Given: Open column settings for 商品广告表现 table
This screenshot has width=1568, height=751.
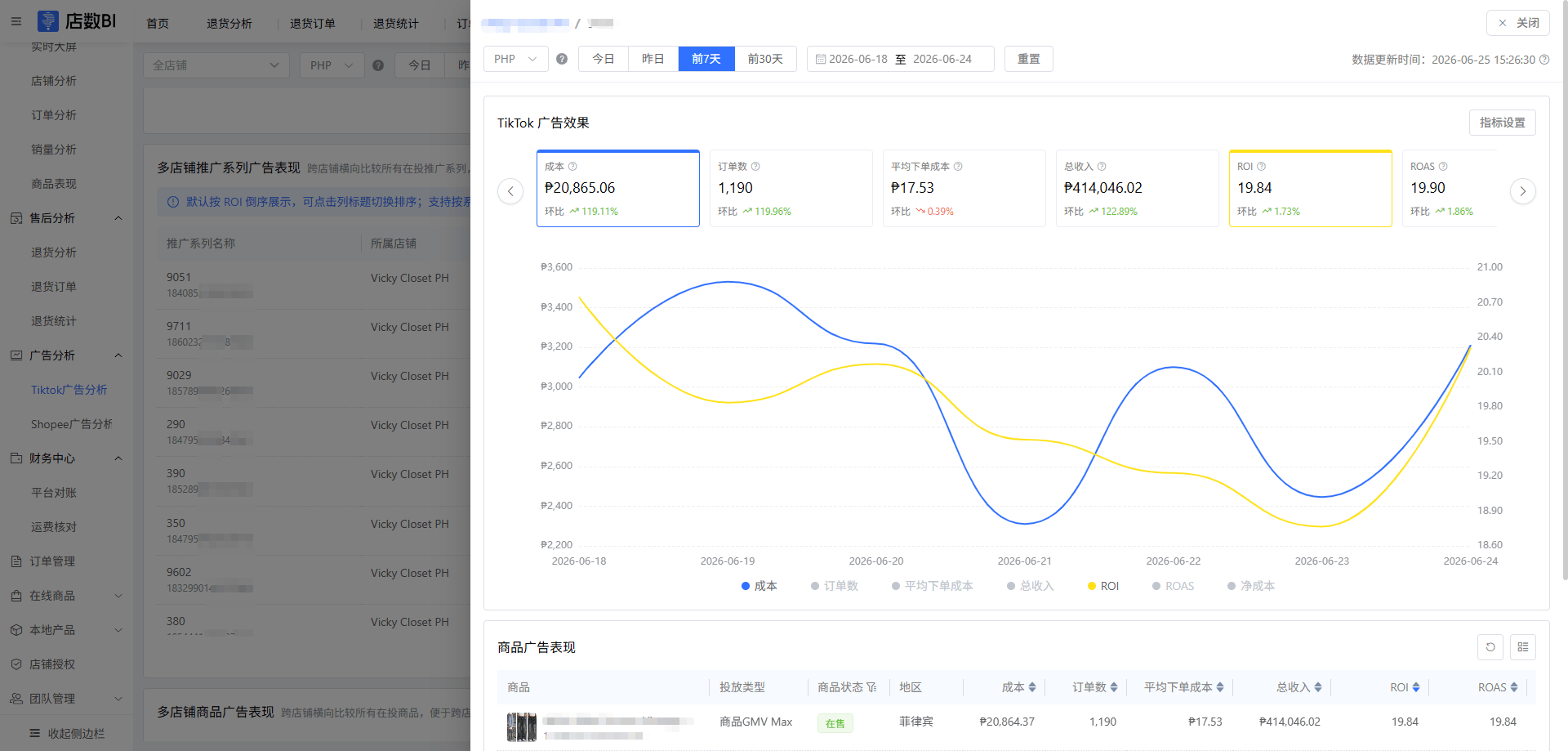Looking at the screenshot, I should 1523,647.
